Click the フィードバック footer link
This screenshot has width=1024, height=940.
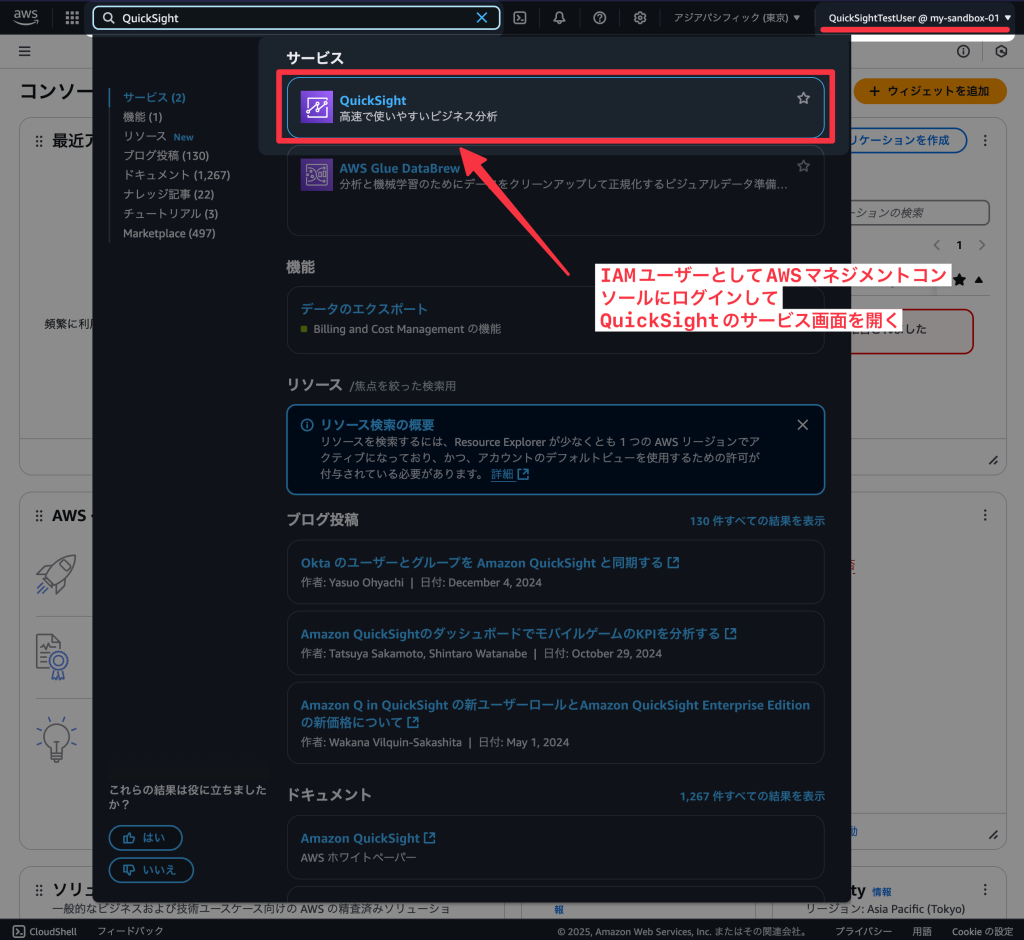(x=130, y=931)
